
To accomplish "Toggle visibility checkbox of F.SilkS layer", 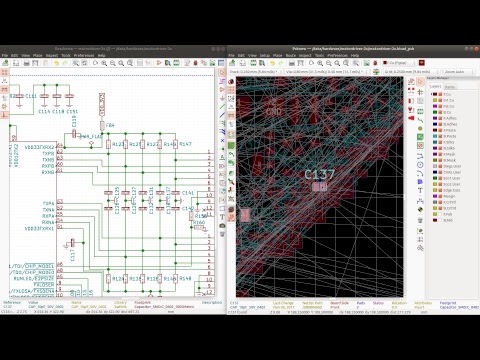I will (x=440, y=142).
